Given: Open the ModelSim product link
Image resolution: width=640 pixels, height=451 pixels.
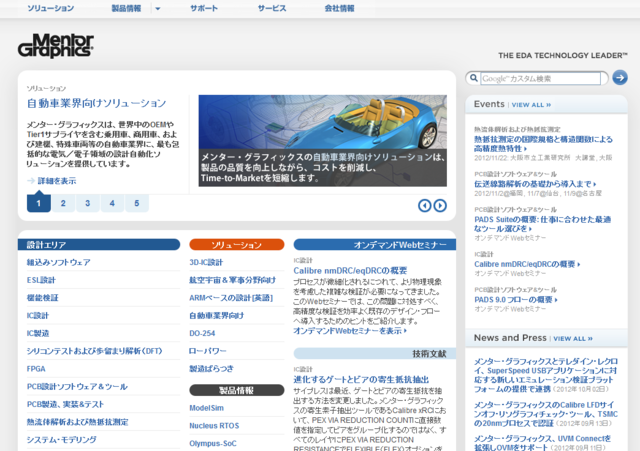Looking at the screenshot, I should 207,408.
